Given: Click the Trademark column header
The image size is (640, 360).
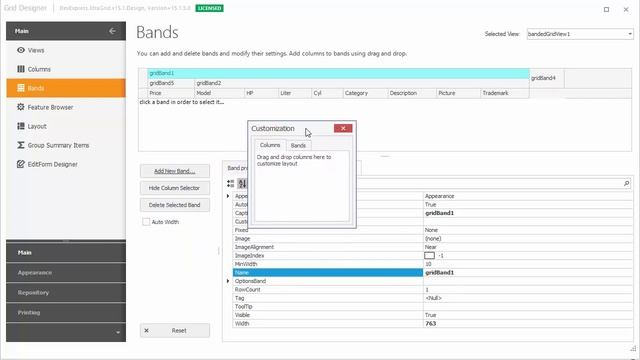Looking at the screenshot, I should point(505,93).
